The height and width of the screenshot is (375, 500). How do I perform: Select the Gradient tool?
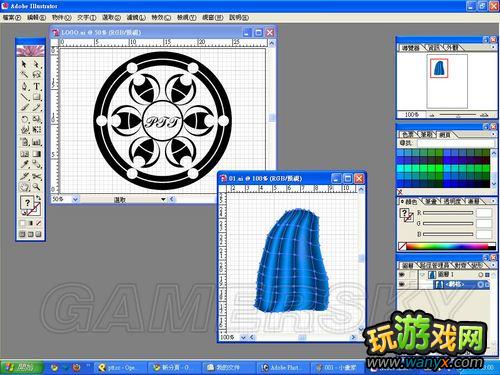pyautogui.click(x=37, y=154)
